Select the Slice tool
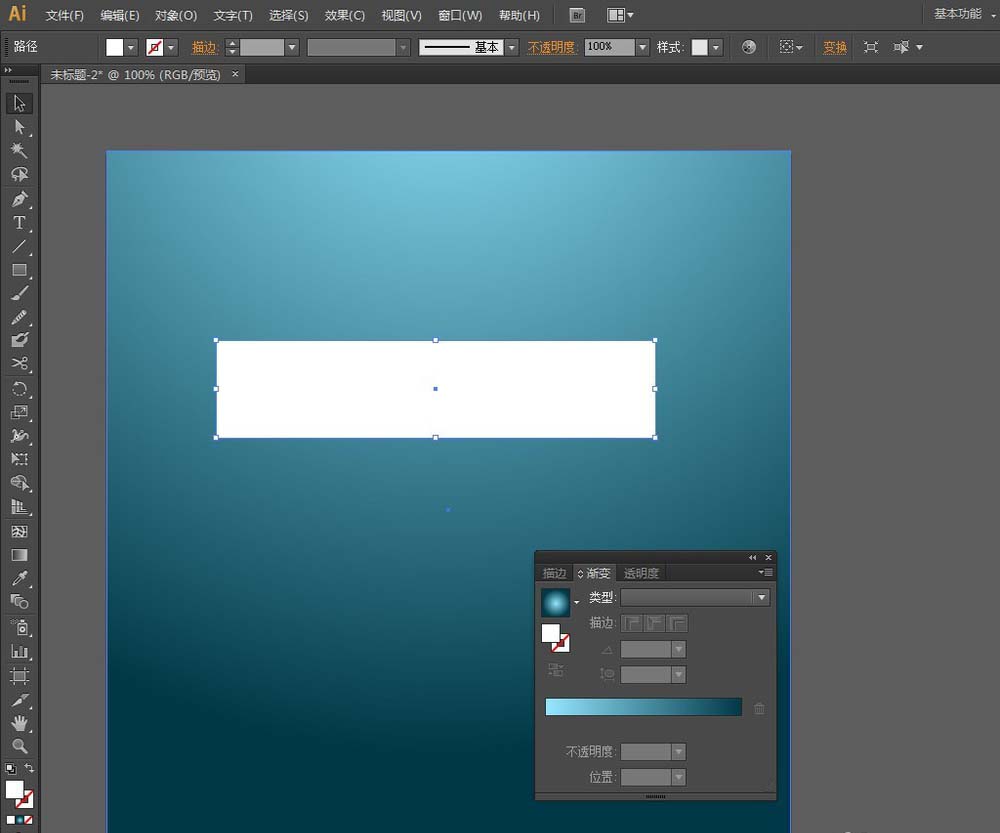 tap(19, 700)
